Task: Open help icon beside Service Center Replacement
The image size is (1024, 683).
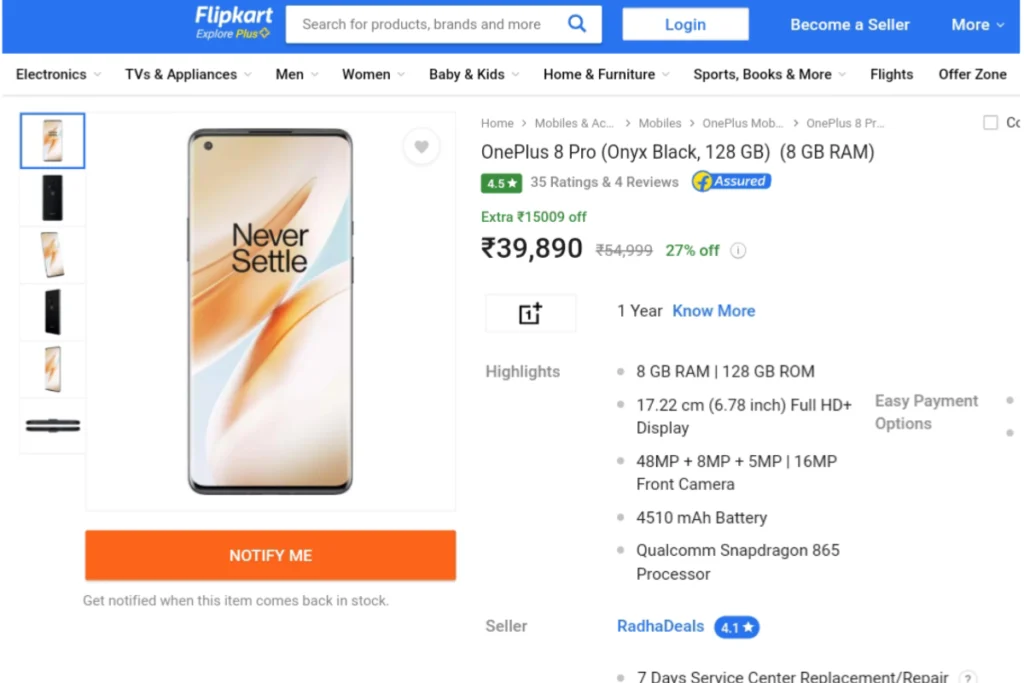Action: [x=968, y=677]
